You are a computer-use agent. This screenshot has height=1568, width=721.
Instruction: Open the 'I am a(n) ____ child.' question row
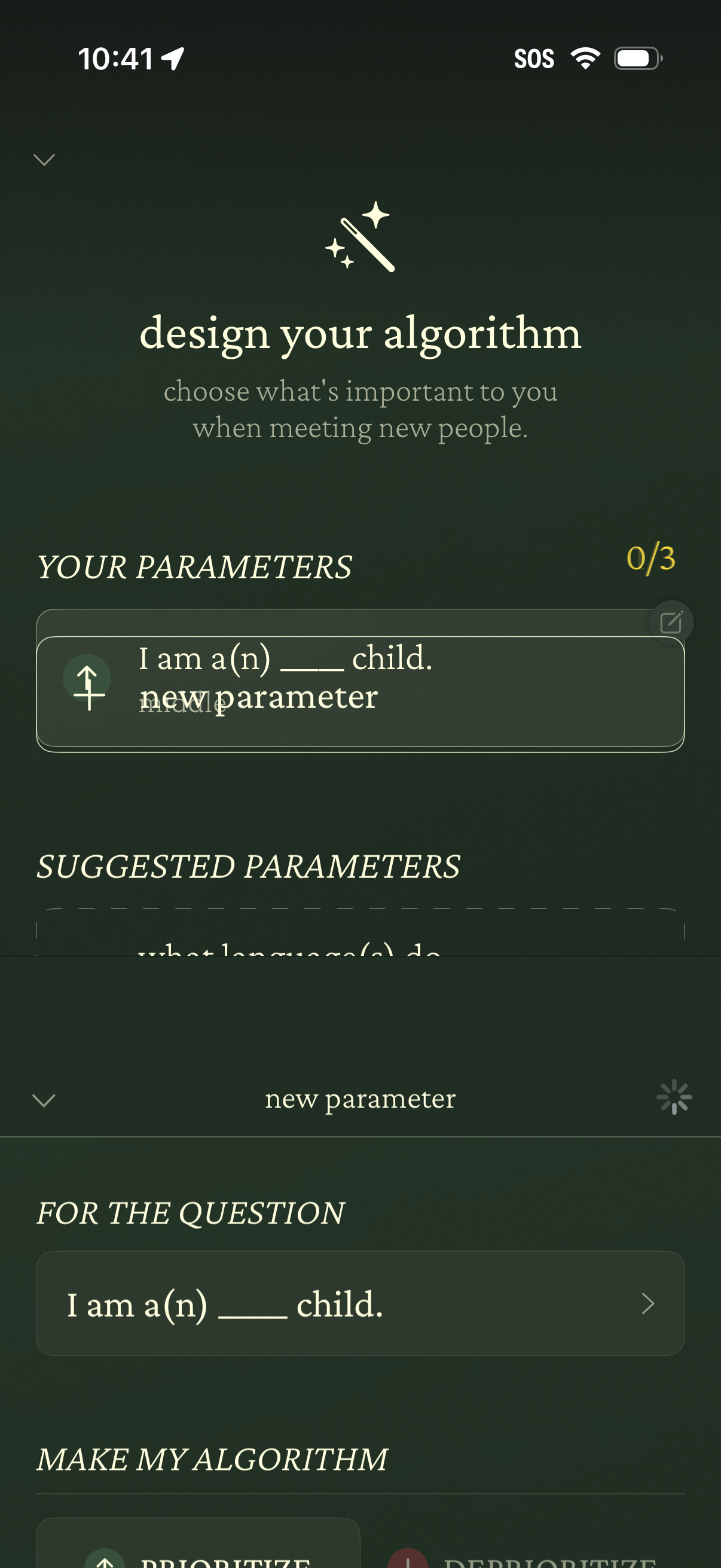pyautogui.click(x=341, y=1303)
